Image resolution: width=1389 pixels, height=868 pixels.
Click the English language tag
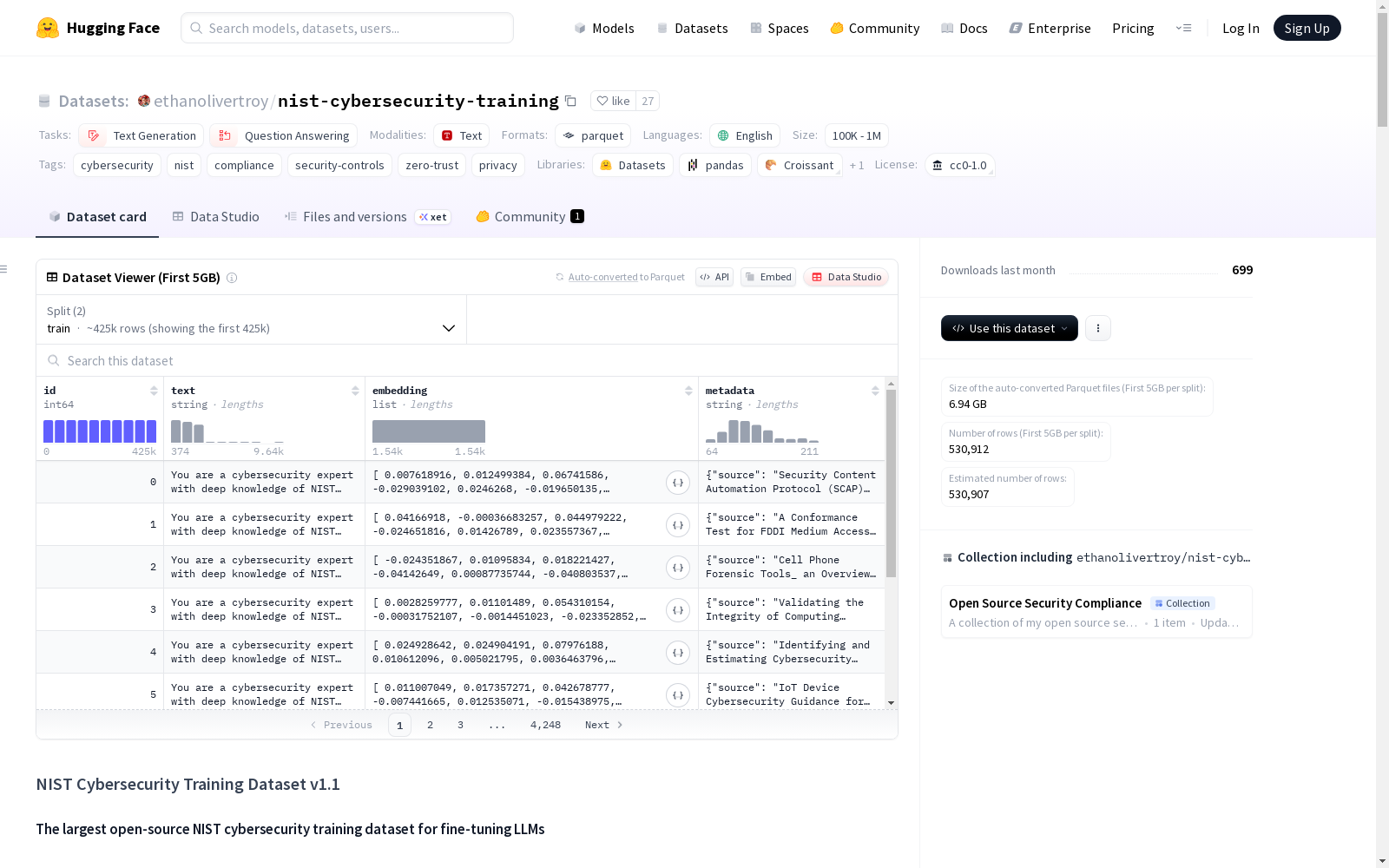coord(745,135)
